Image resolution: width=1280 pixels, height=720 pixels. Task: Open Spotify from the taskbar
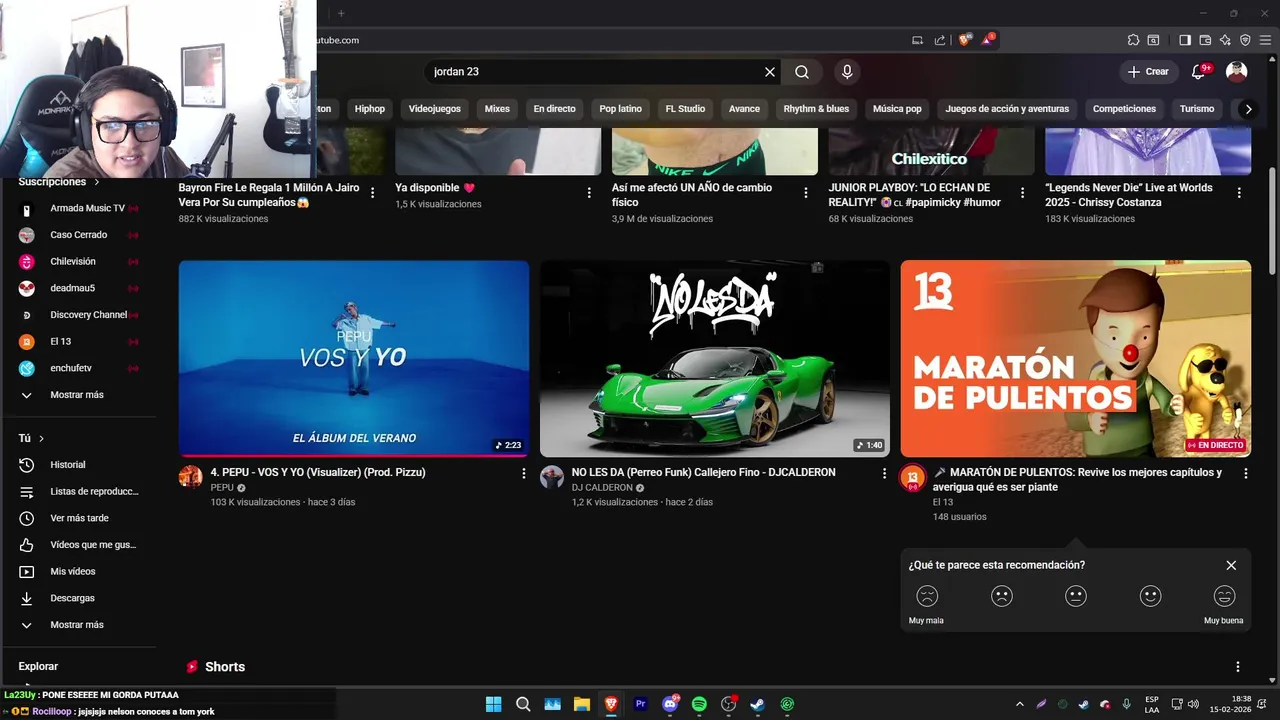[699, 704]
